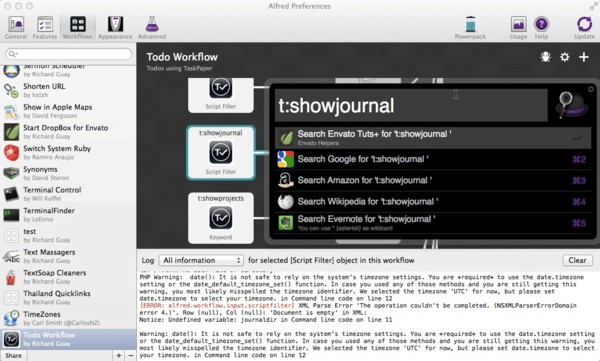Click the Alfred query text field
The width and height of the screenshot is (600, 361).
411,106
